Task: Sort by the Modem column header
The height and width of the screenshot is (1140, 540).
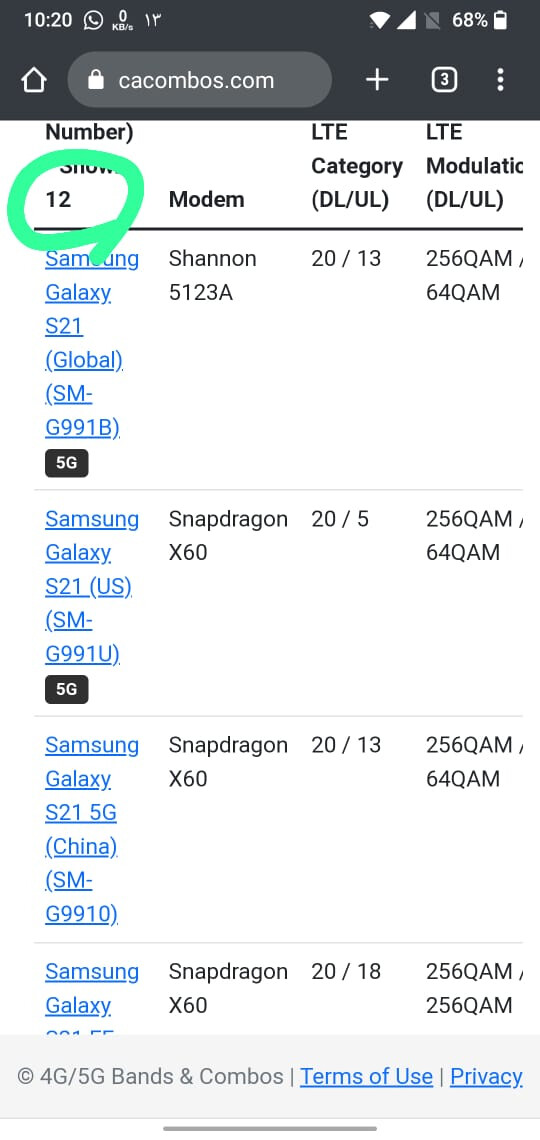Action: click(x=206, y=199)
